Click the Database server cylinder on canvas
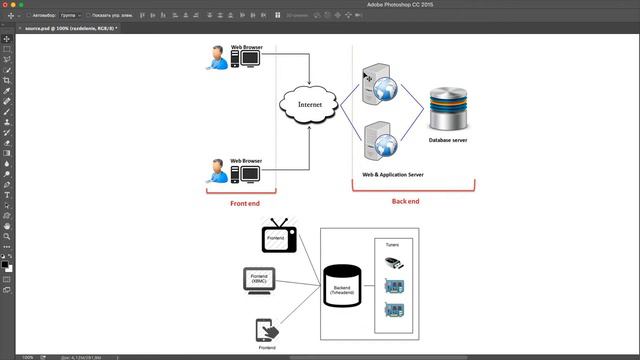 click(448, 108)
